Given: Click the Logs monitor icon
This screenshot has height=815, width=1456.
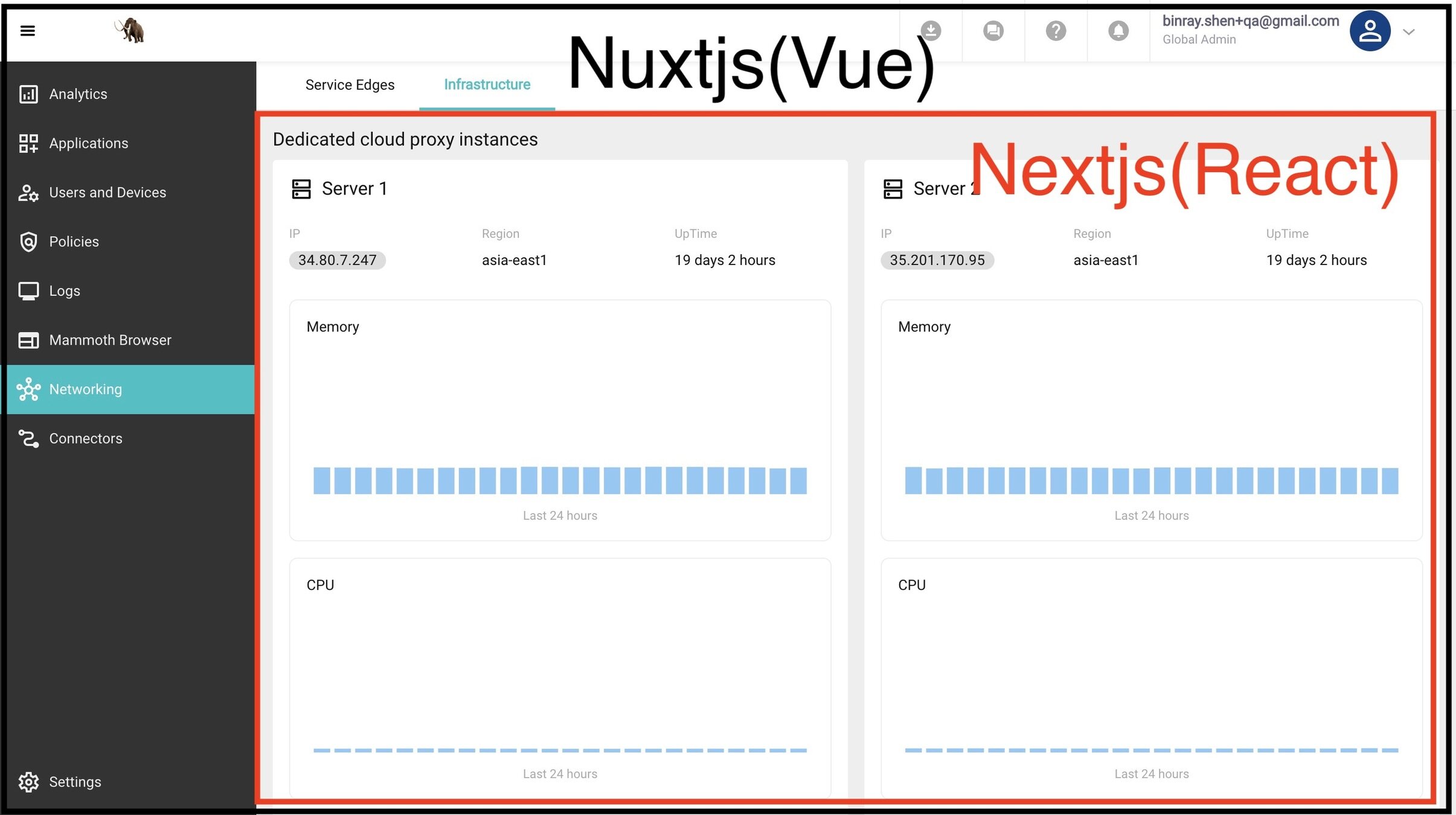Looking at the screenshot, I should coord(28,291).
